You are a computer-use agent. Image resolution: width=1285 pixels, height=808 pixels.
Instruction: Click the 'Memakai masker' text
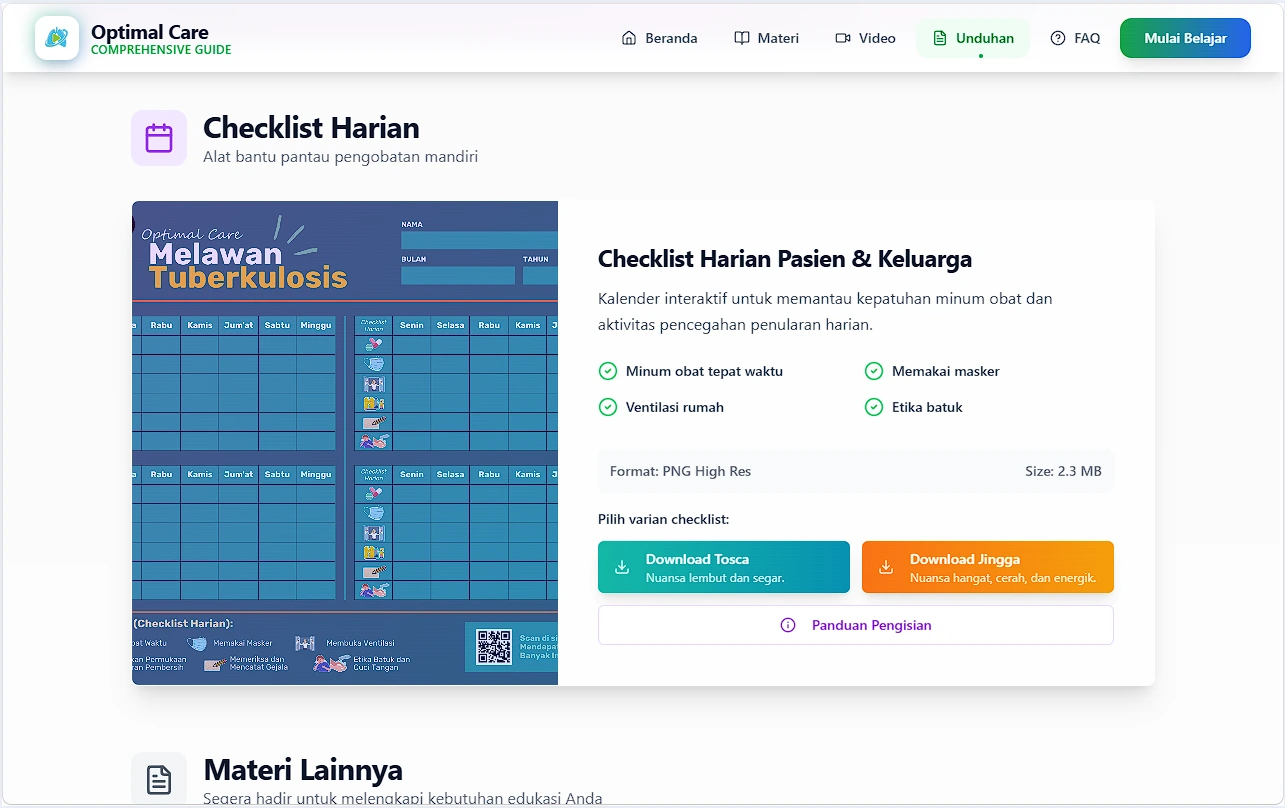pyautogui.click(x=946, y=371)
